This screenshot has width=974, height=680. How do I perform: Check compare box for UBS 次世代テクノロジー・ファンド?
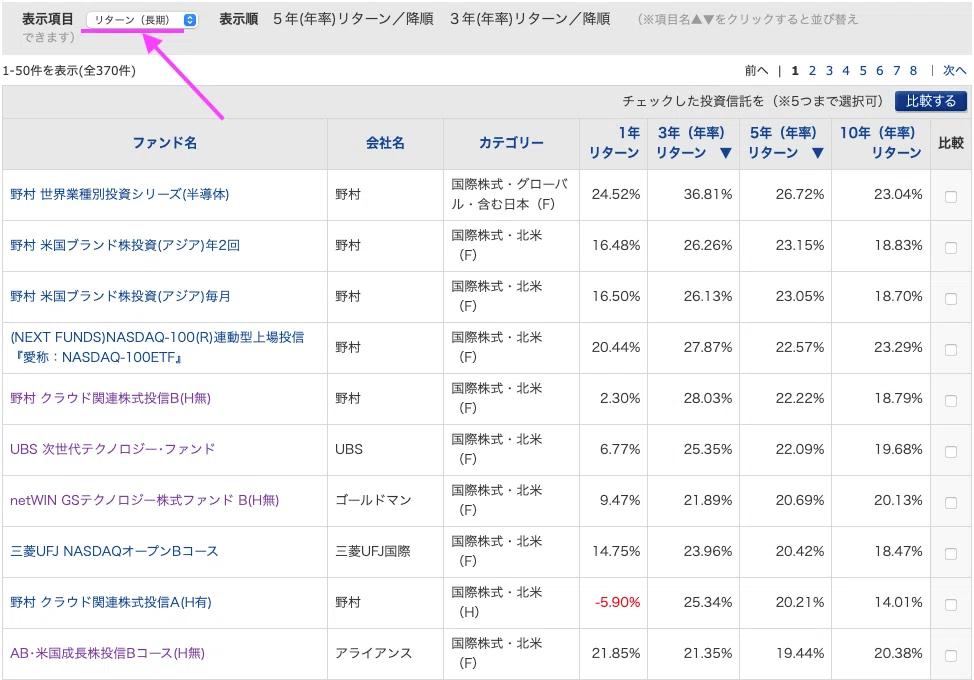(x=950, y=451)
